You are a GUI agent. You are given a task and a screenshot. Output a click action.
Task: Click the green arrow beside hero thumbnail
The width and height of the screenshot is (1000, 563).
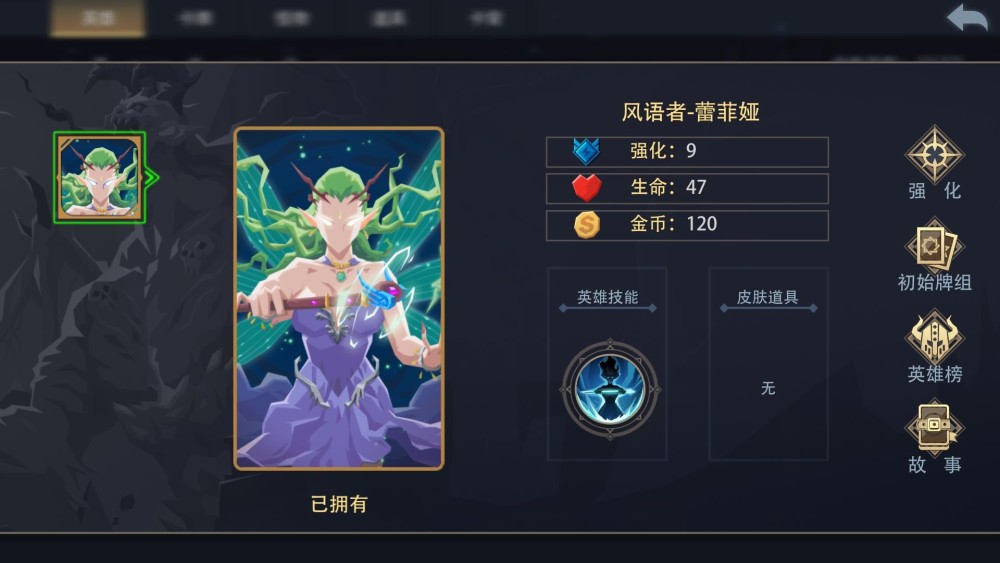[152, 177]
